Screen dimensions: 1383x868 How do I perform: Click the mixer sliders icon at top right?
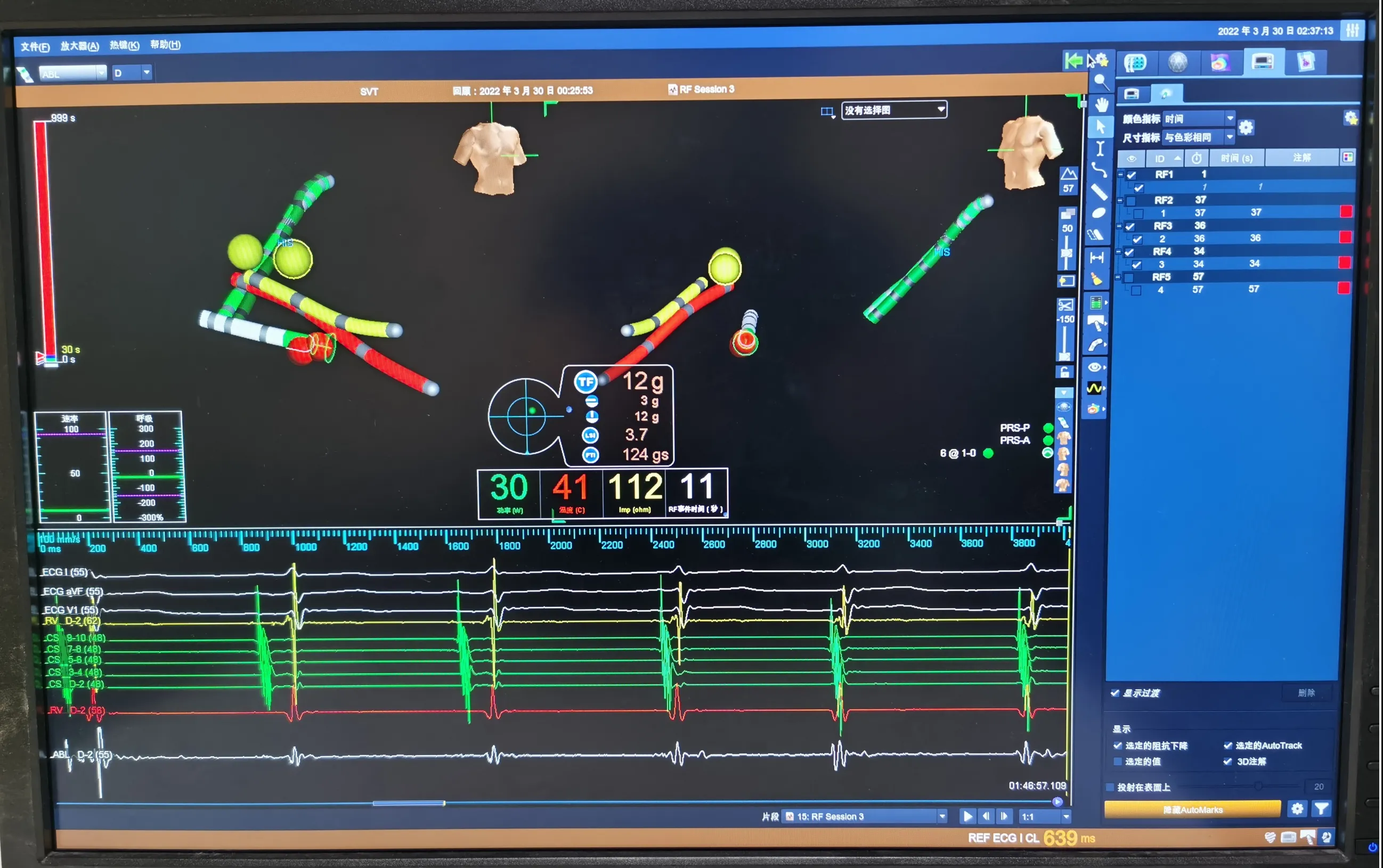[1353, 30]
